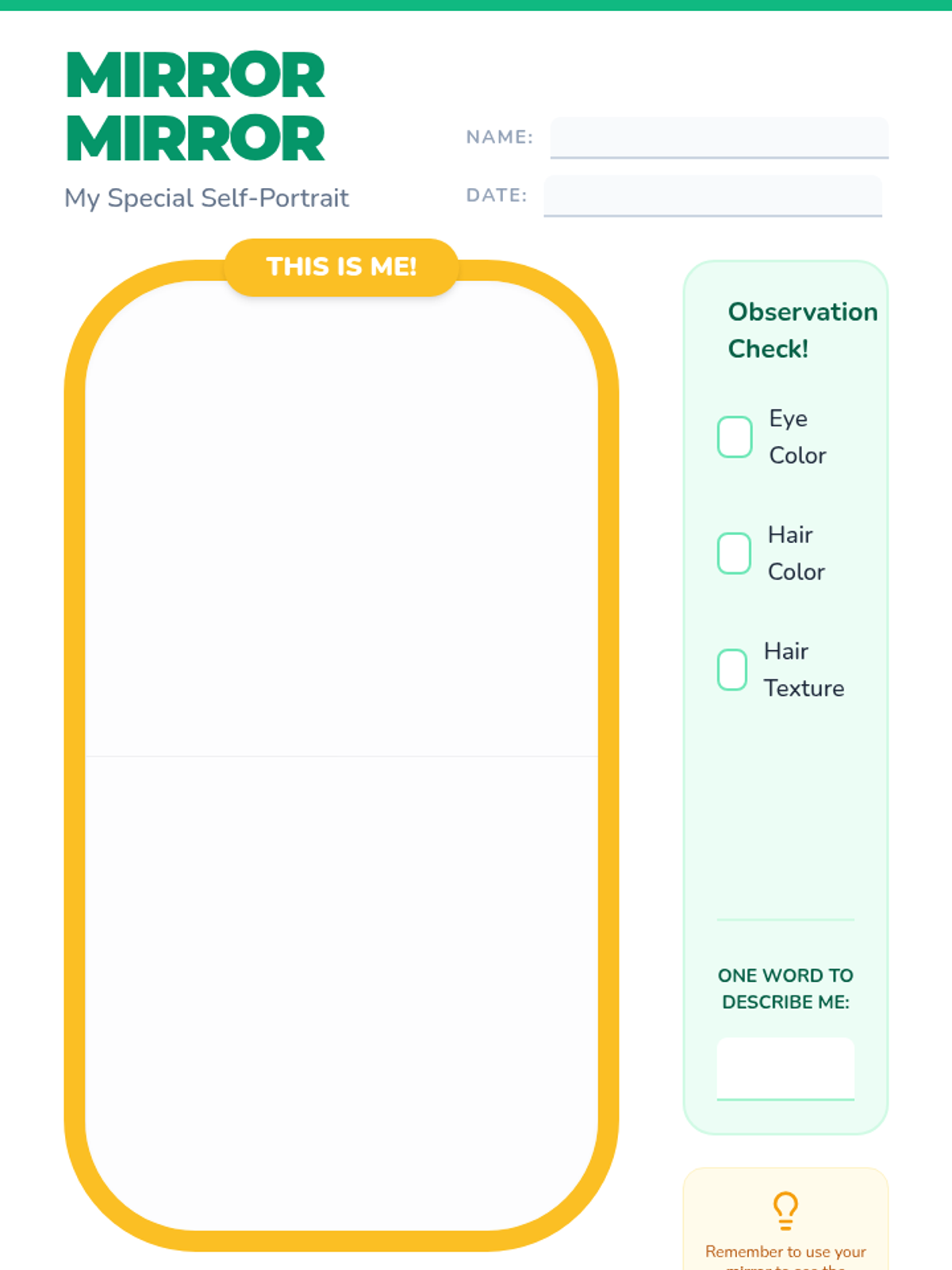
Task: Click the green bar at page top
Action: pos(476,5)
